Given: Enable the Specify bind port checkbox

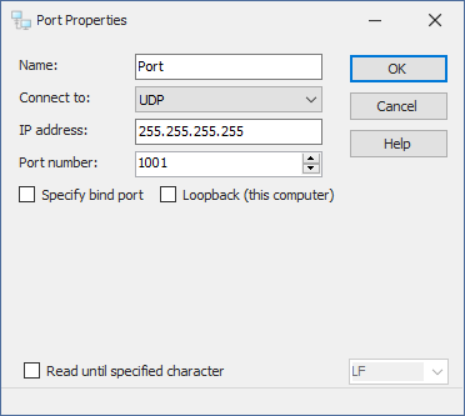Looking at the screenshot, I should tap(27, 194).
